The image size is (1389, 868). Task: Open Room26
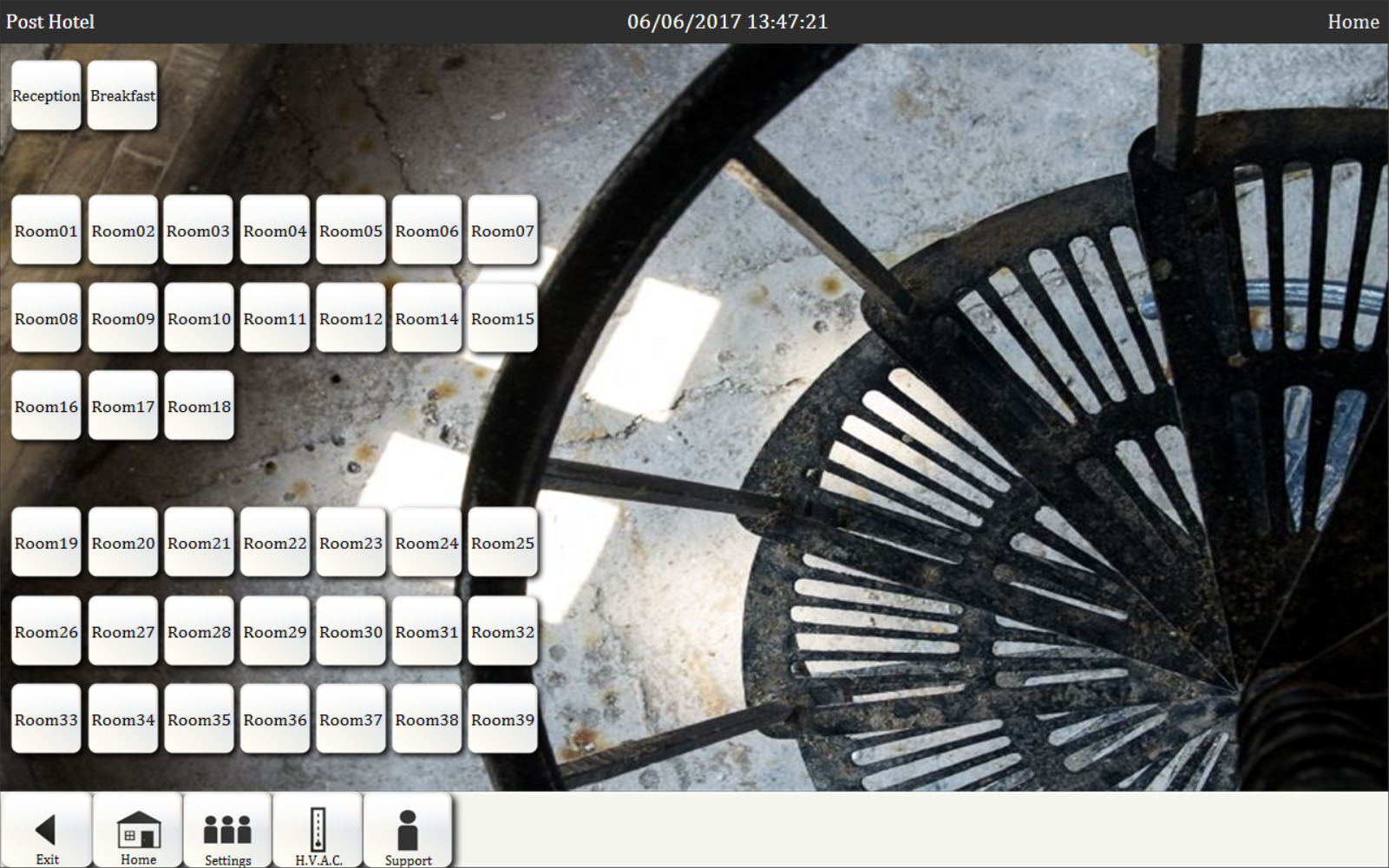coord(46,631)
